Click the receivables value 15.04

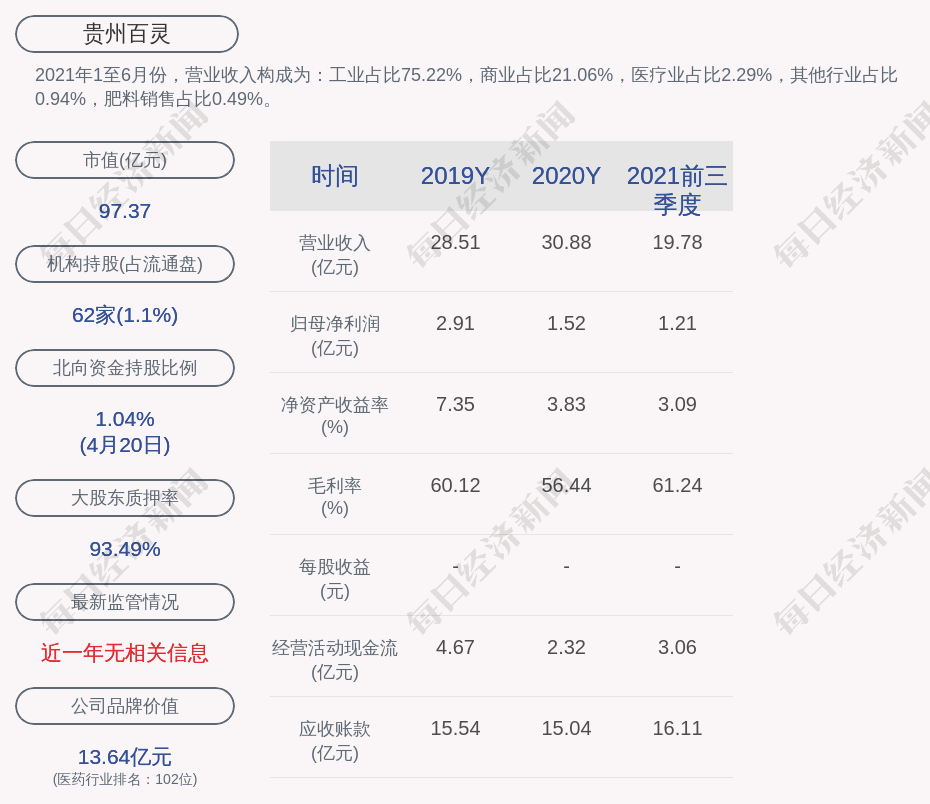566,728
